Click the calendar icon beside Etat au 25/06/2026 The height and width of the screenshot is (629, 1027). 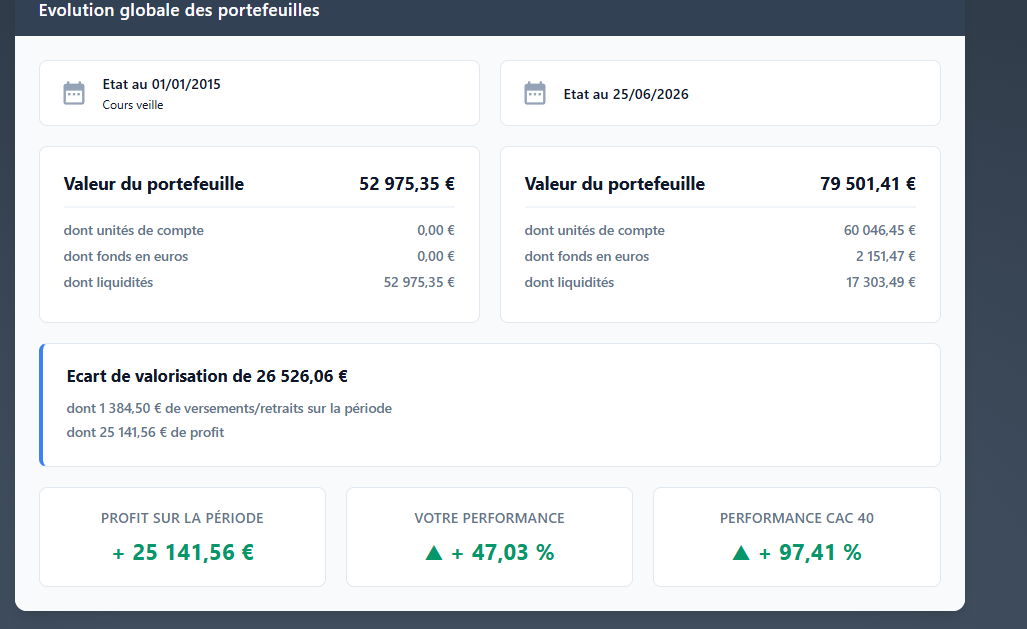coord(535,93)
